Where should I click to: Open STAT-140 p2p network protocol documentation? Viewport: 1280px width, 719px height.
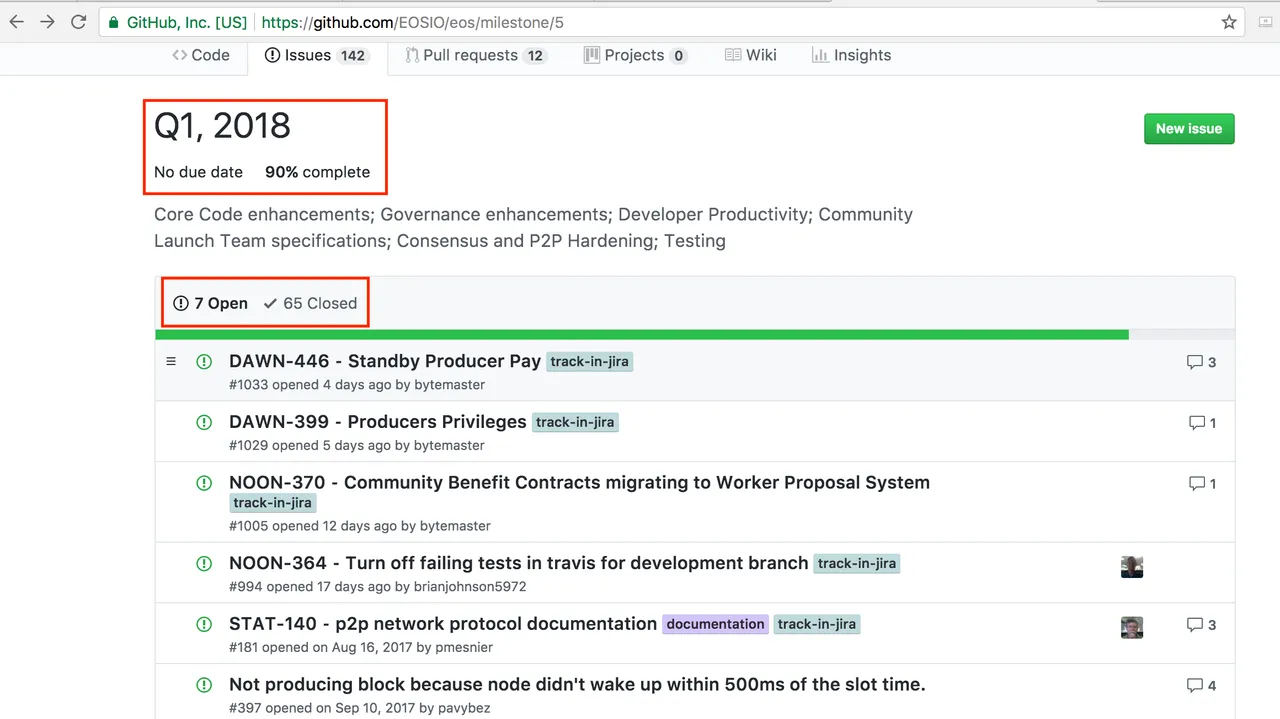coord(443,623)
